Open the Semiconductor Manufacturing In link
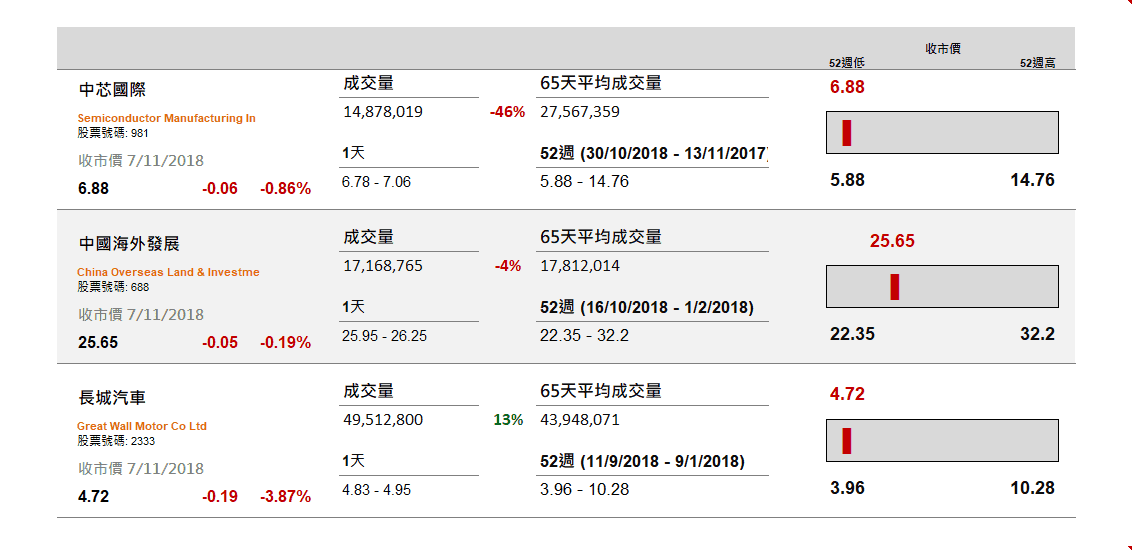This screenshot has width=1132, height=553. pyautogui.click(x=166, y=118)
